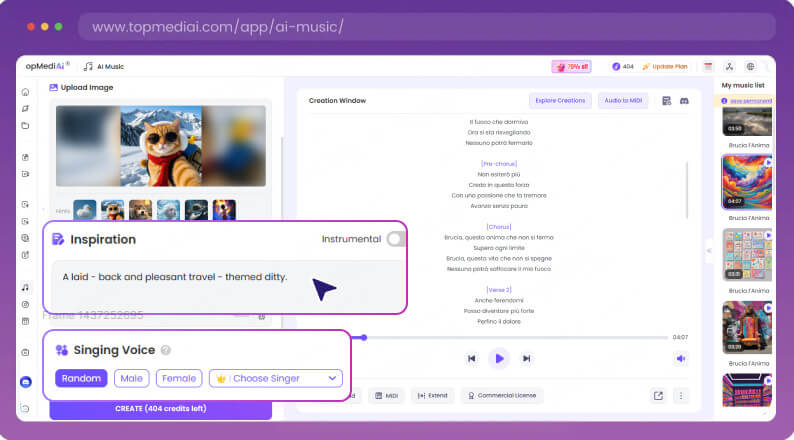
Task: Select the Random singing voice option
Action: [81, 378]
